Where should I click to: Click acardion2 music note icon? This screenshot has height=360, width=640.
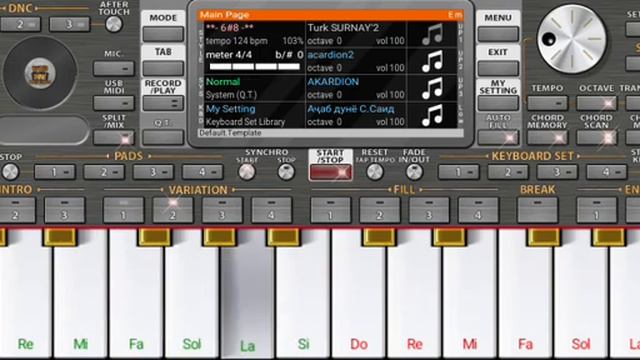coord(432,61)
